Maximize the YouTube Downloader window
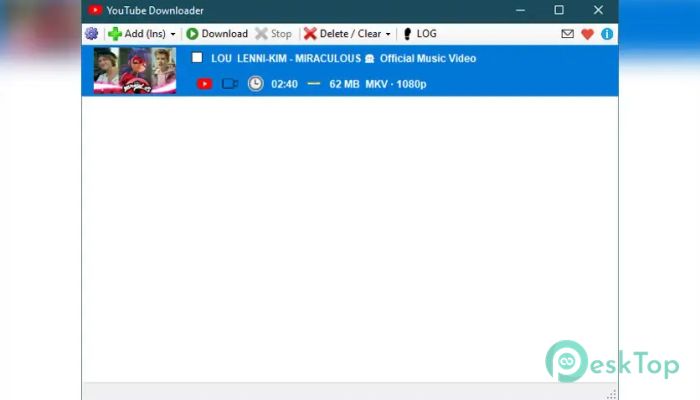This screenshot has height=400, width=700. (559, 10)
